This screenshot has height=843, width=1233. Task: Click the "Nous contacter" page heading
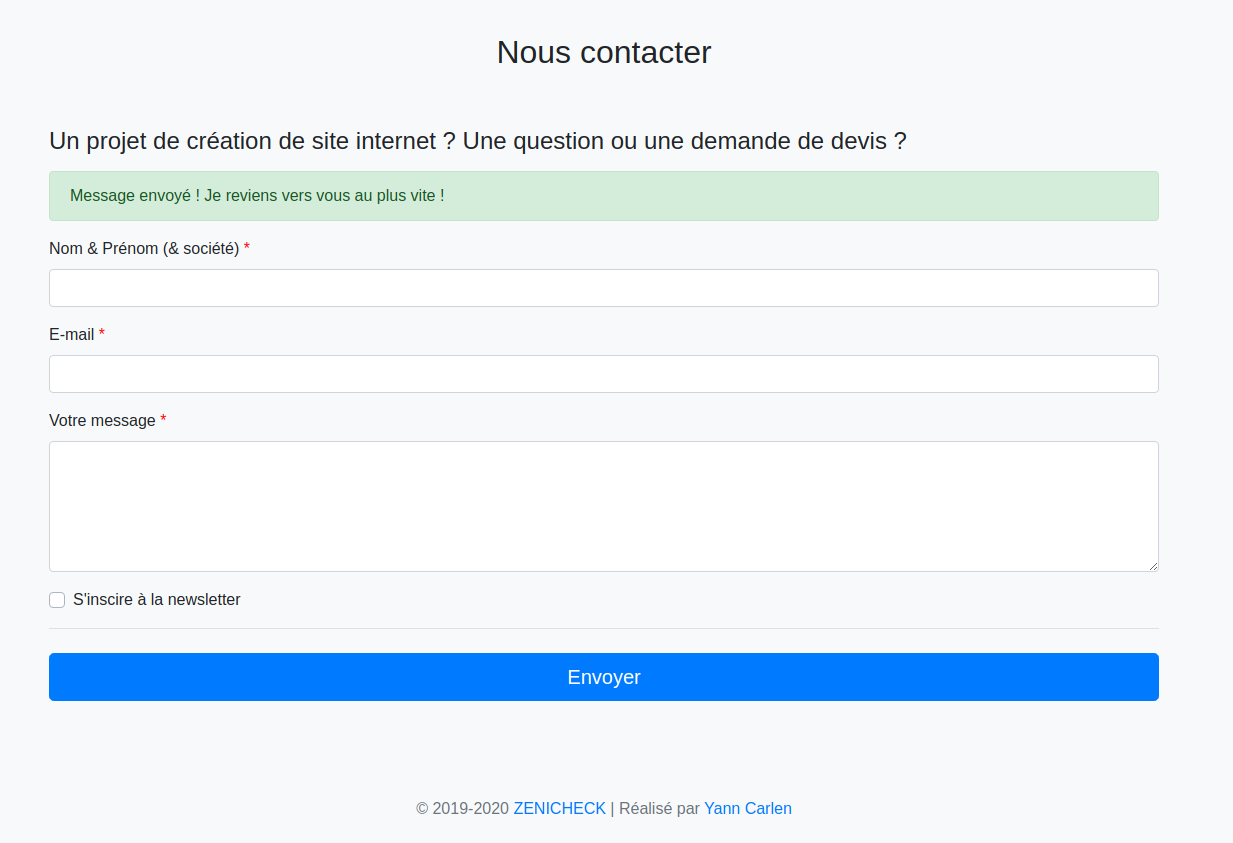604,52
